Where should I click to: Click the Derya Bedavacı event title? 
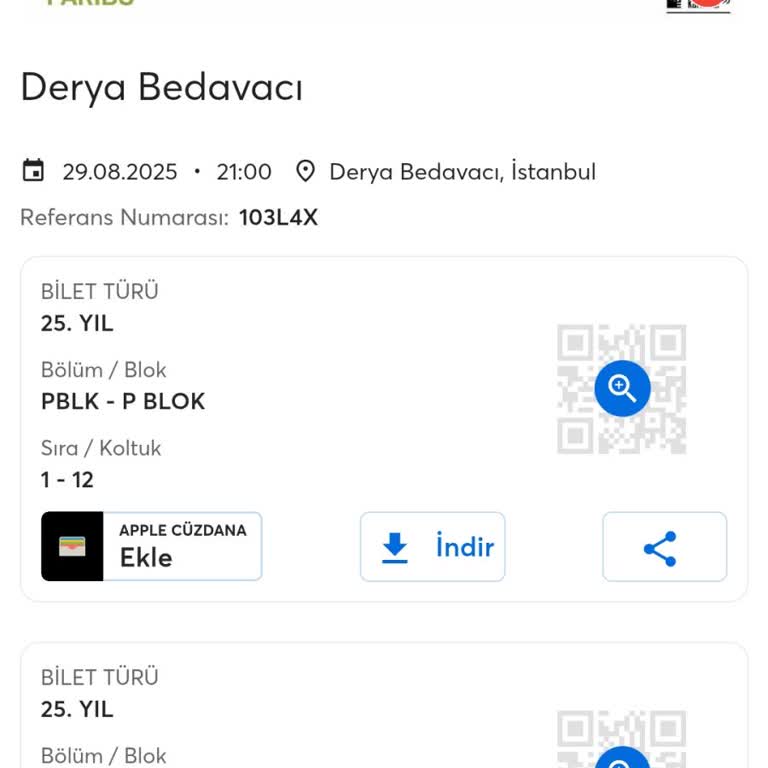[x=161, y=87]
